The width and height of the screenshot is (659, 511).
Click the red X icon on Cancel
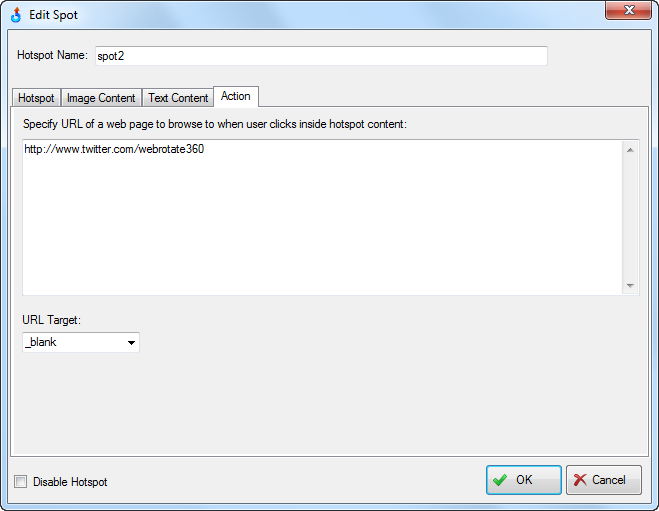[x=580, y=480]
